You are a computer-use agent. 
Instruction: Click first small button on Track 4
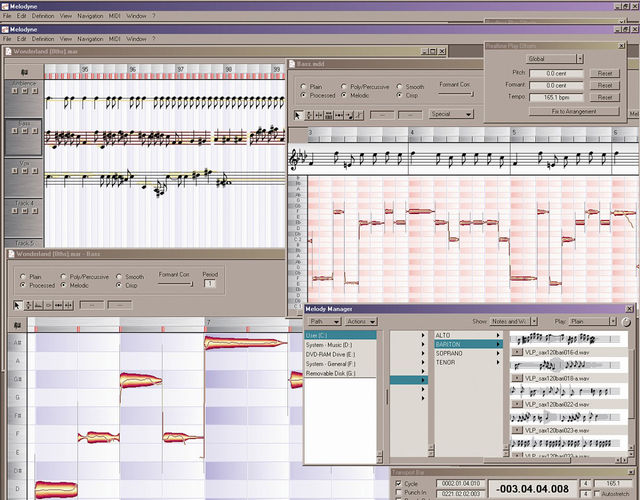tap(15, 211)
